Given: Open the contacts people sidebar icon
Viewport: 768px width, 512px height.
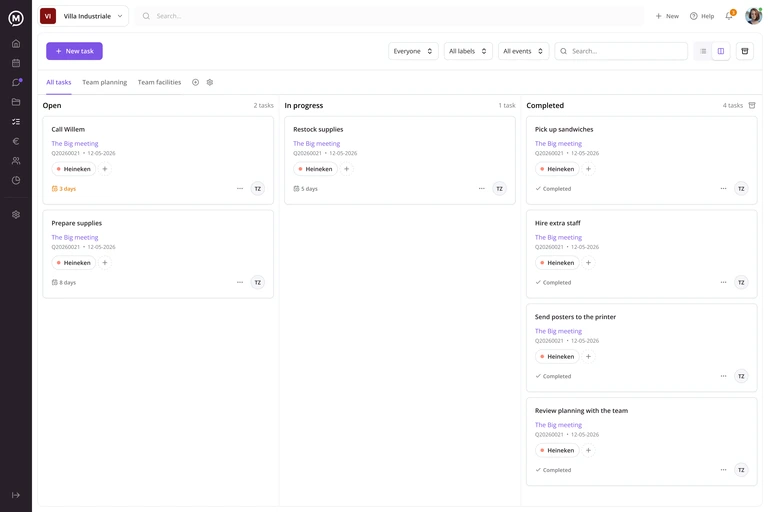Looking at the screenshot, I should coord(16,161).
